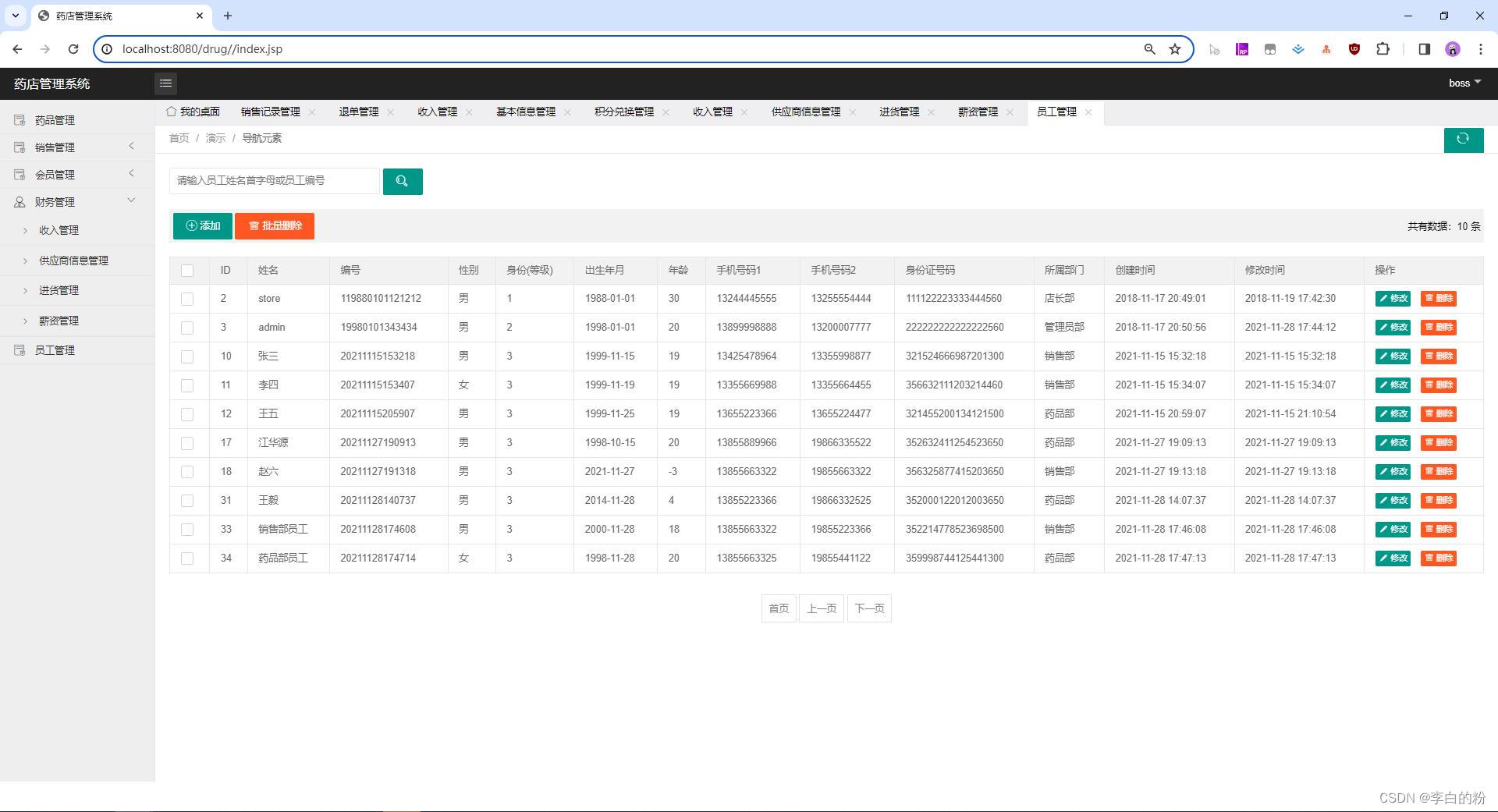Toggle browser side panel icon
This screenshot has height=812, width=1498.
1424,48
